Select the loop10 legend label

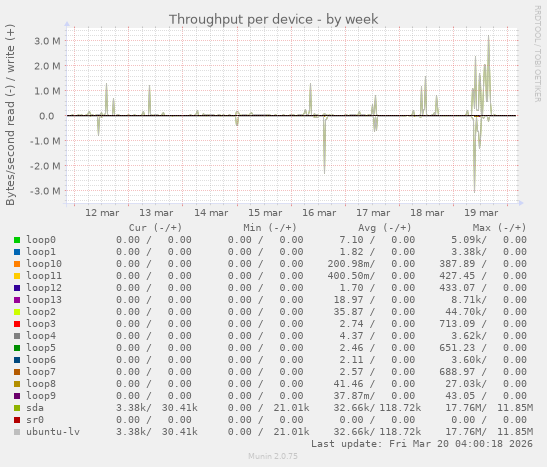[x=44, y=264]
